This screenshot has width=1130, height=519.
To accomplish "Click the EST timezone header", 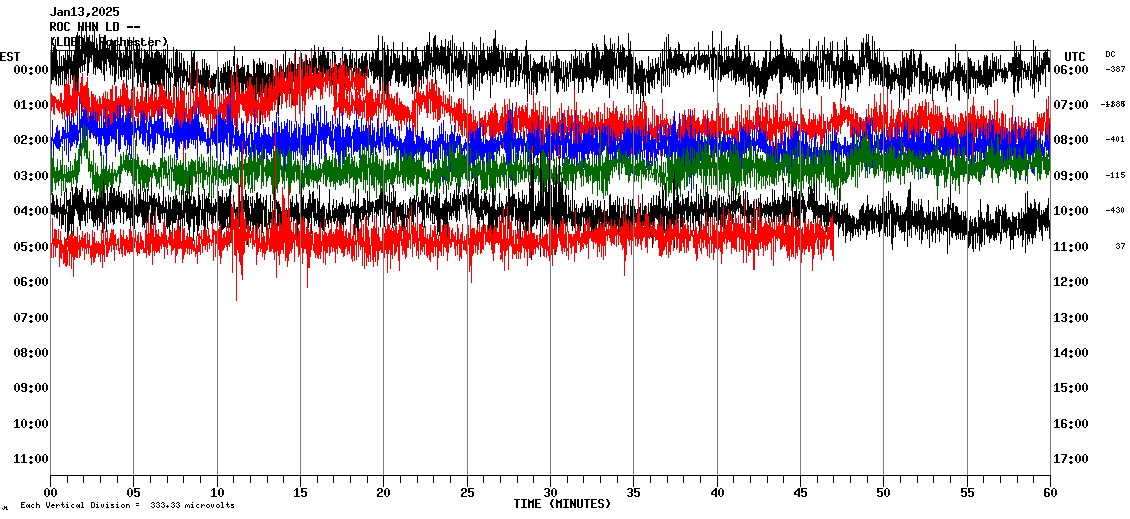I will point(10,56).
